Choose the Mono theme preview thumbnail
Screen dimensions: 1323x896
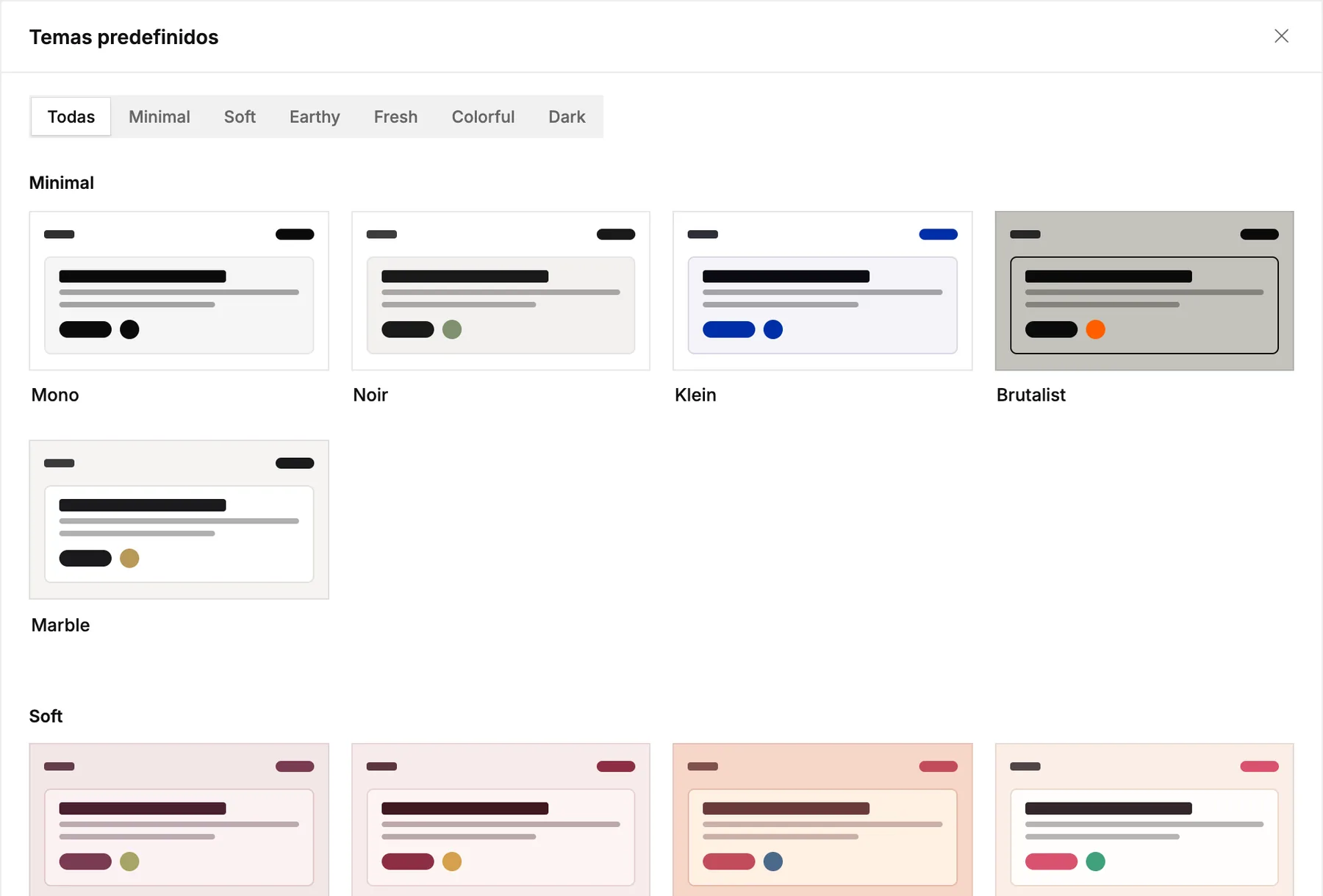179,291
